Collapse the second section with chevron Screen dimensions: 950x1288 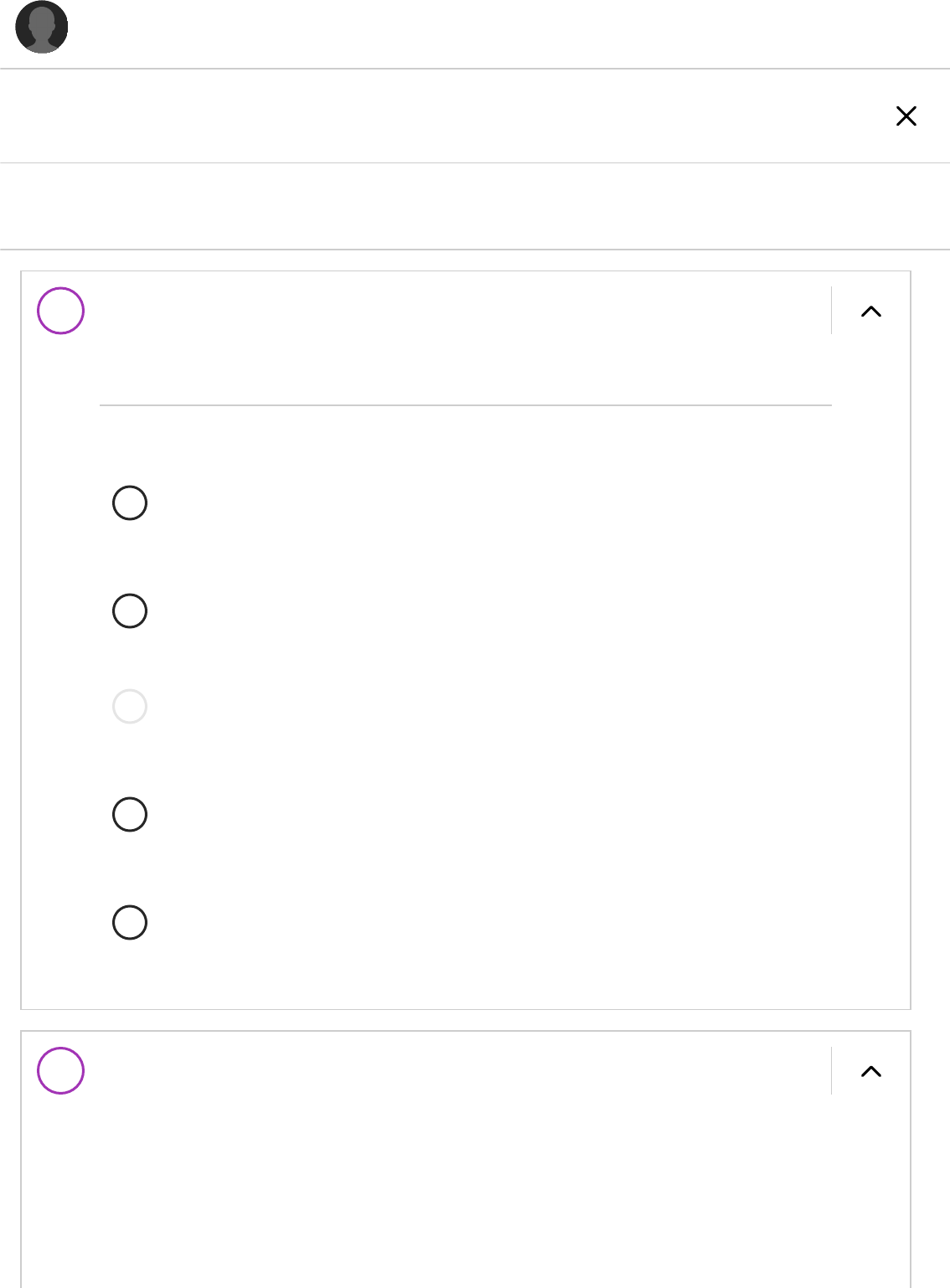(871, 1071)
